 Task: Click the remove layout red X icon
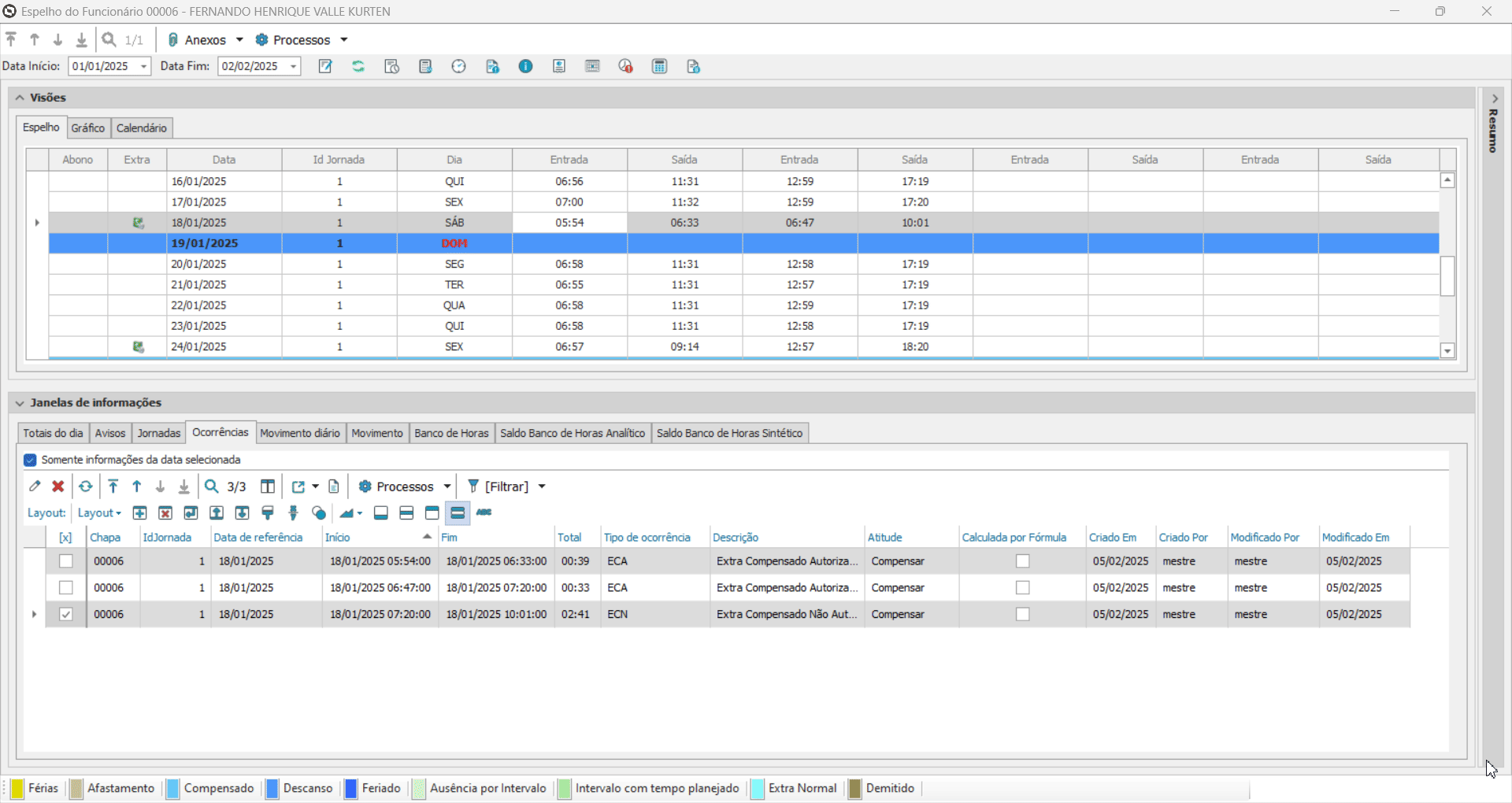pos(165,513)
